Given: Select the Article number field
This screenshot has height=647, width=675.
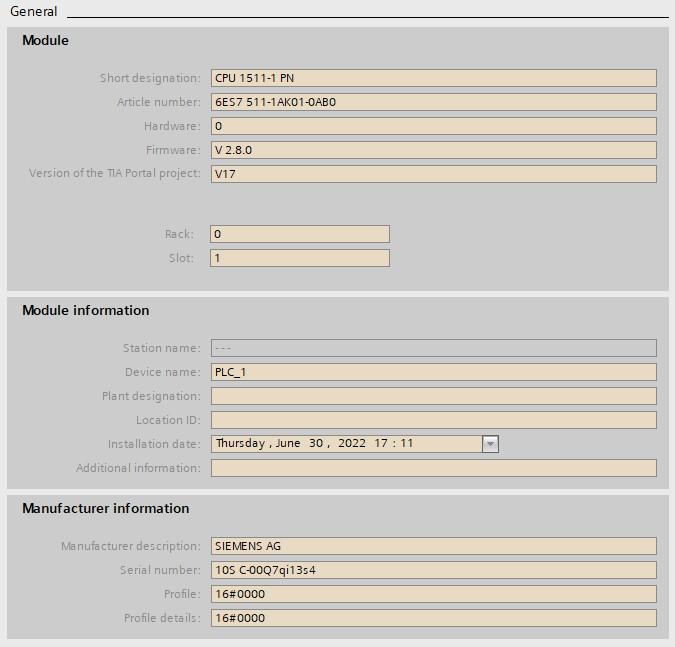Looking at the screenshot, I should (433, 102).
